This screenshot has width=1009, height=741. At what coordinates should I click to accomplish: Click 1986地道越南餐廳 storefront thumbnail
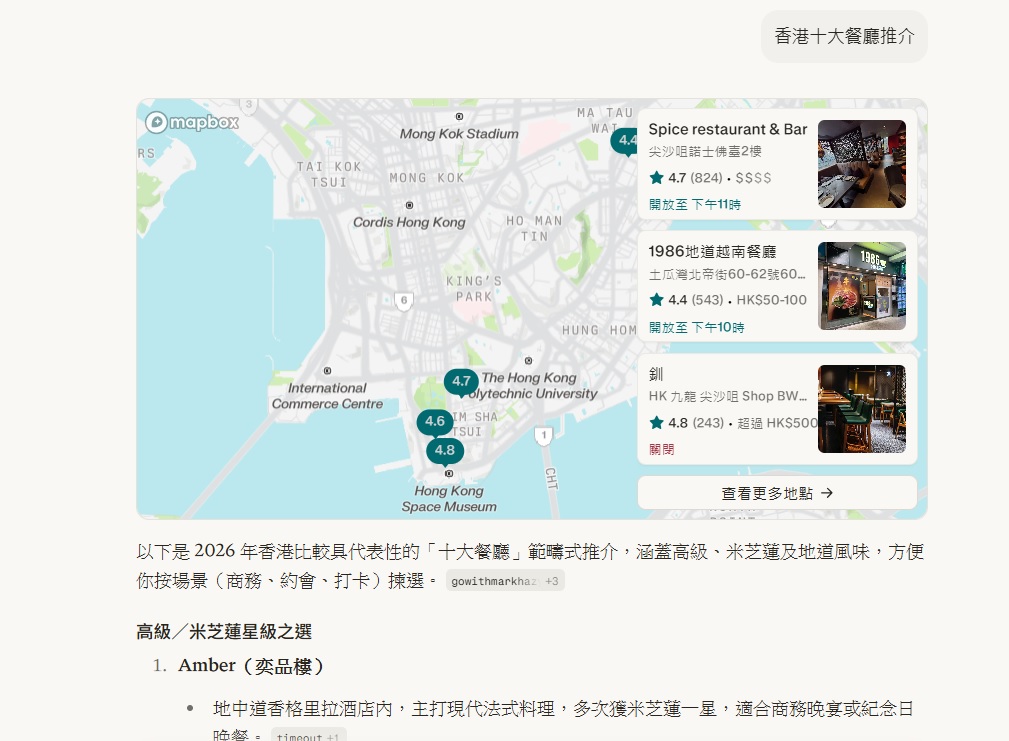[862, 286]
